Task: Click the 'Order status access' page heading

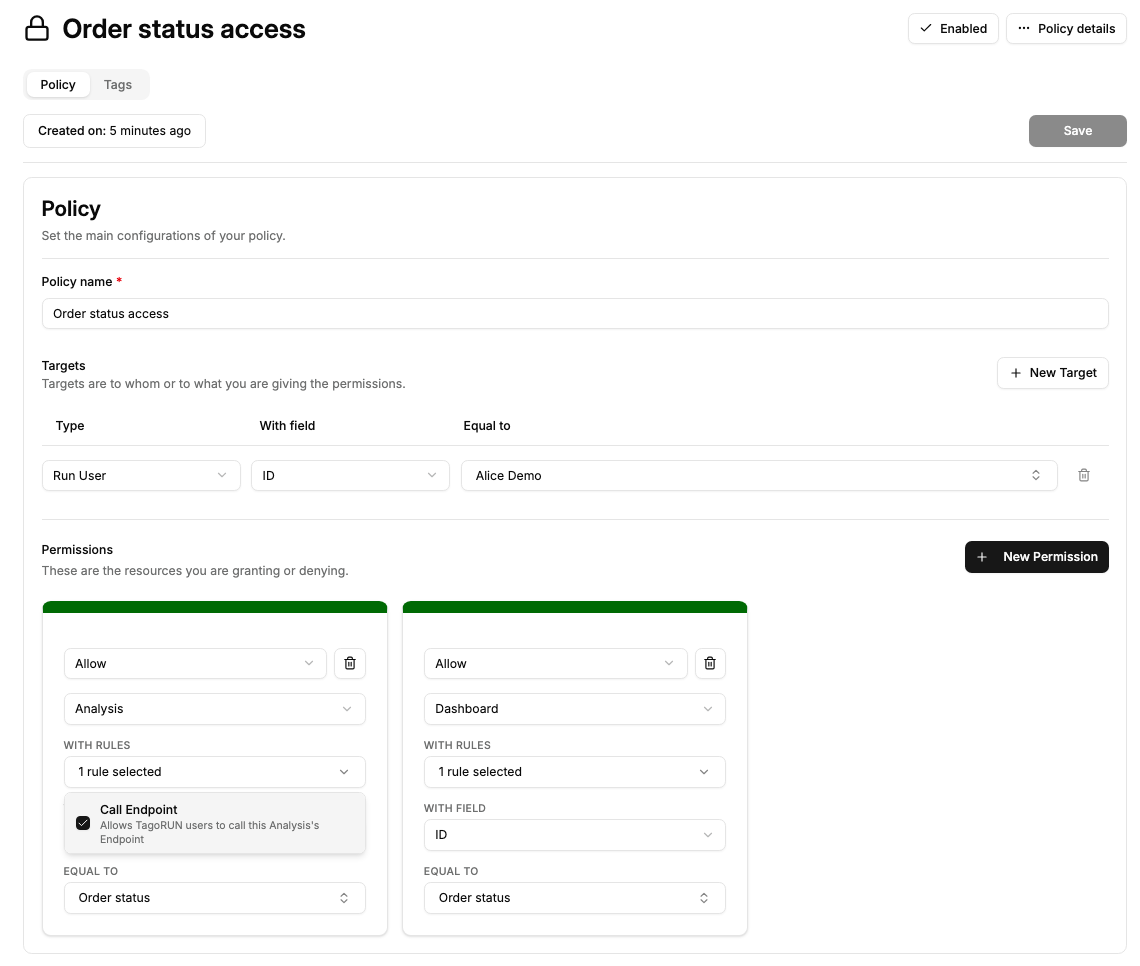Action: [184, 29]
